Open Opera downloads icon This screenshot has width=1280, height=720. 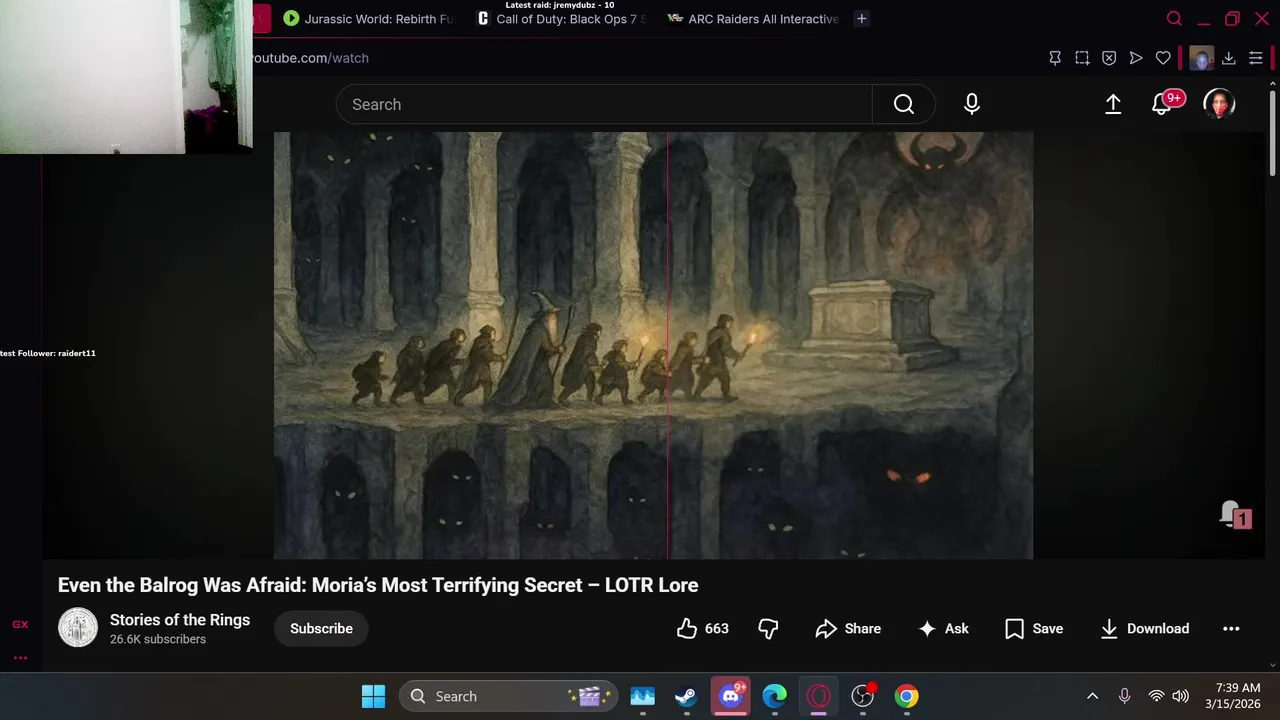coord(1229,58)
